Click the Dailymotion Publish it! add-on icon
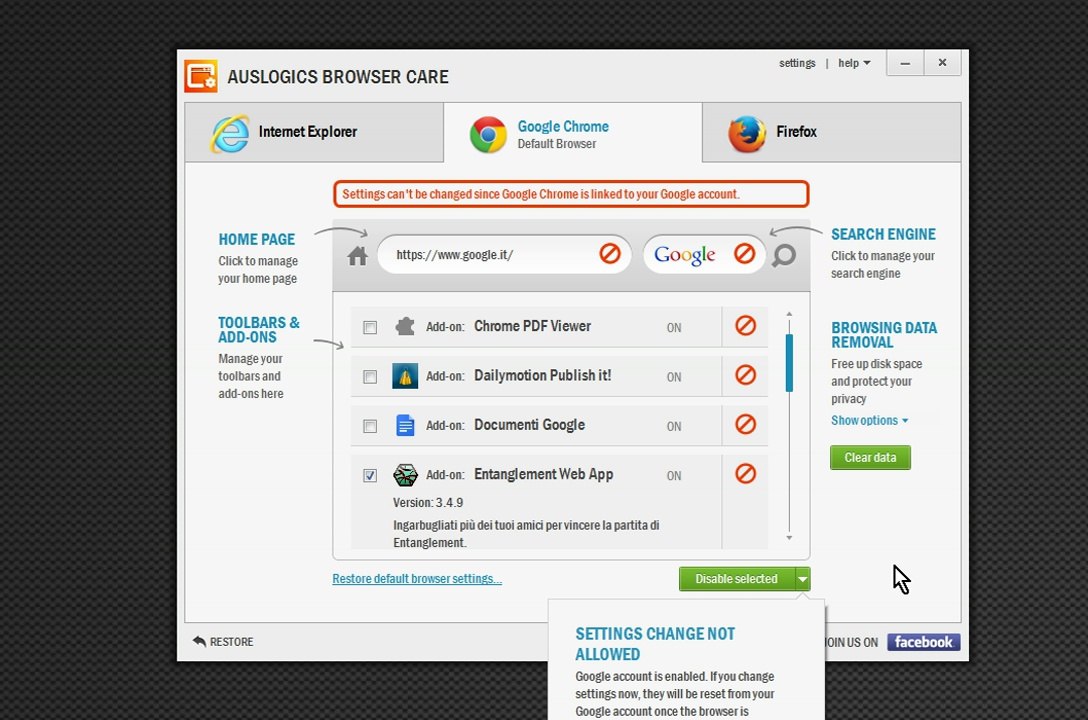1088x720 pixels. 405,376
